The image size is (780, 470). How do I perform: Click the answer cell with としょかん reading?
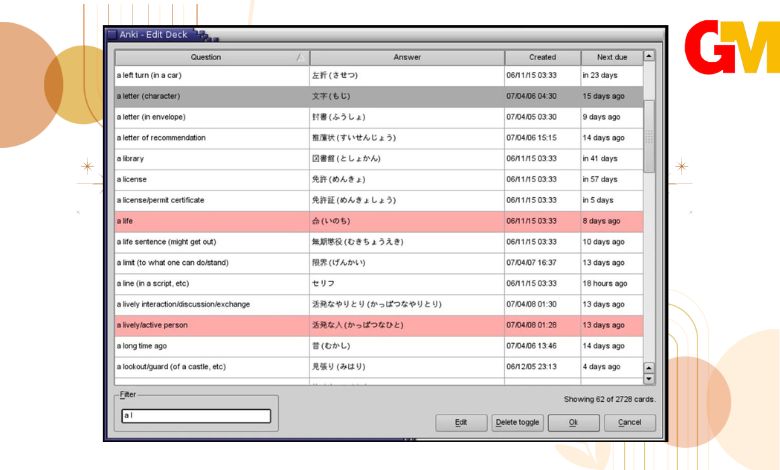point(407,159)
